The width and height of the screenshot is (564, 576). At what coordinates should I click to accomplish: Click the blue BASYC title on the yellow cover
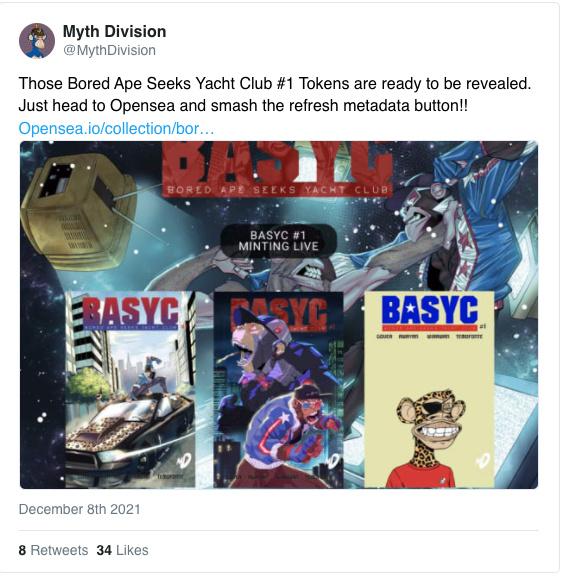pos(430,310)
